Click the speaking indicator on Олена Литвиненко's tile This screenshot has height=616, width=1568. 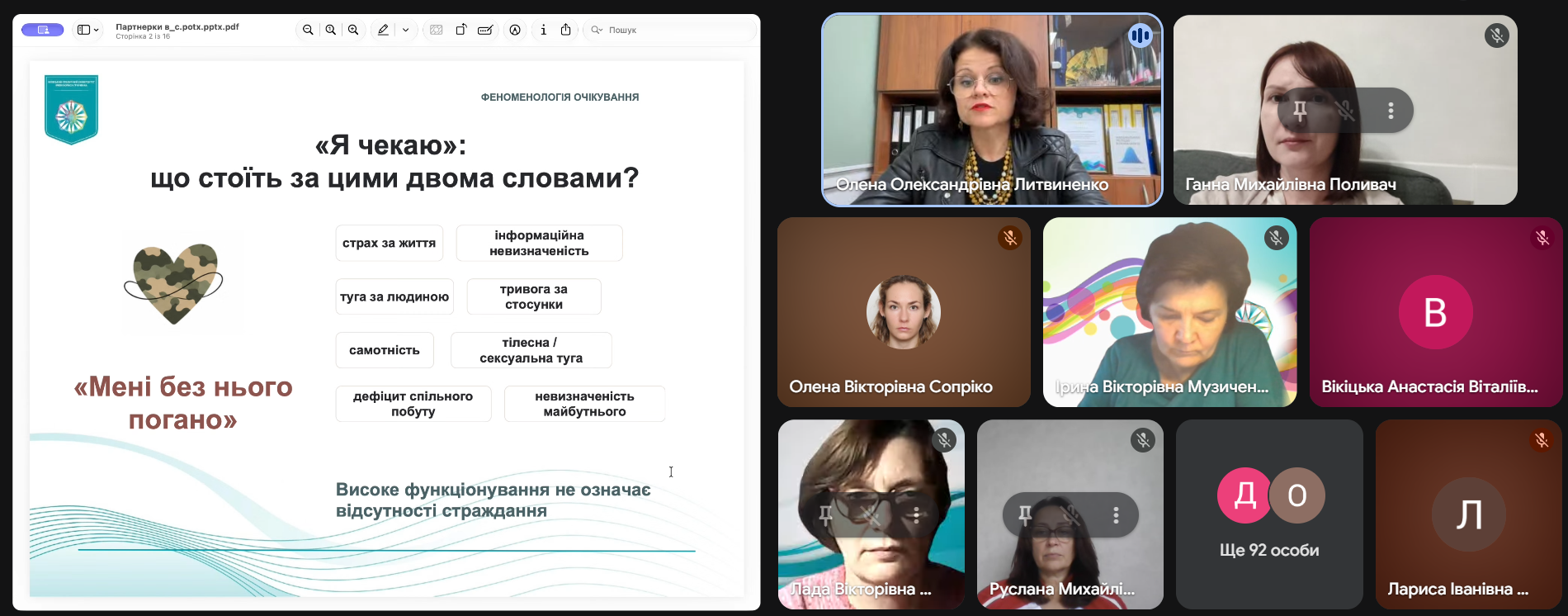point(1141,36)
